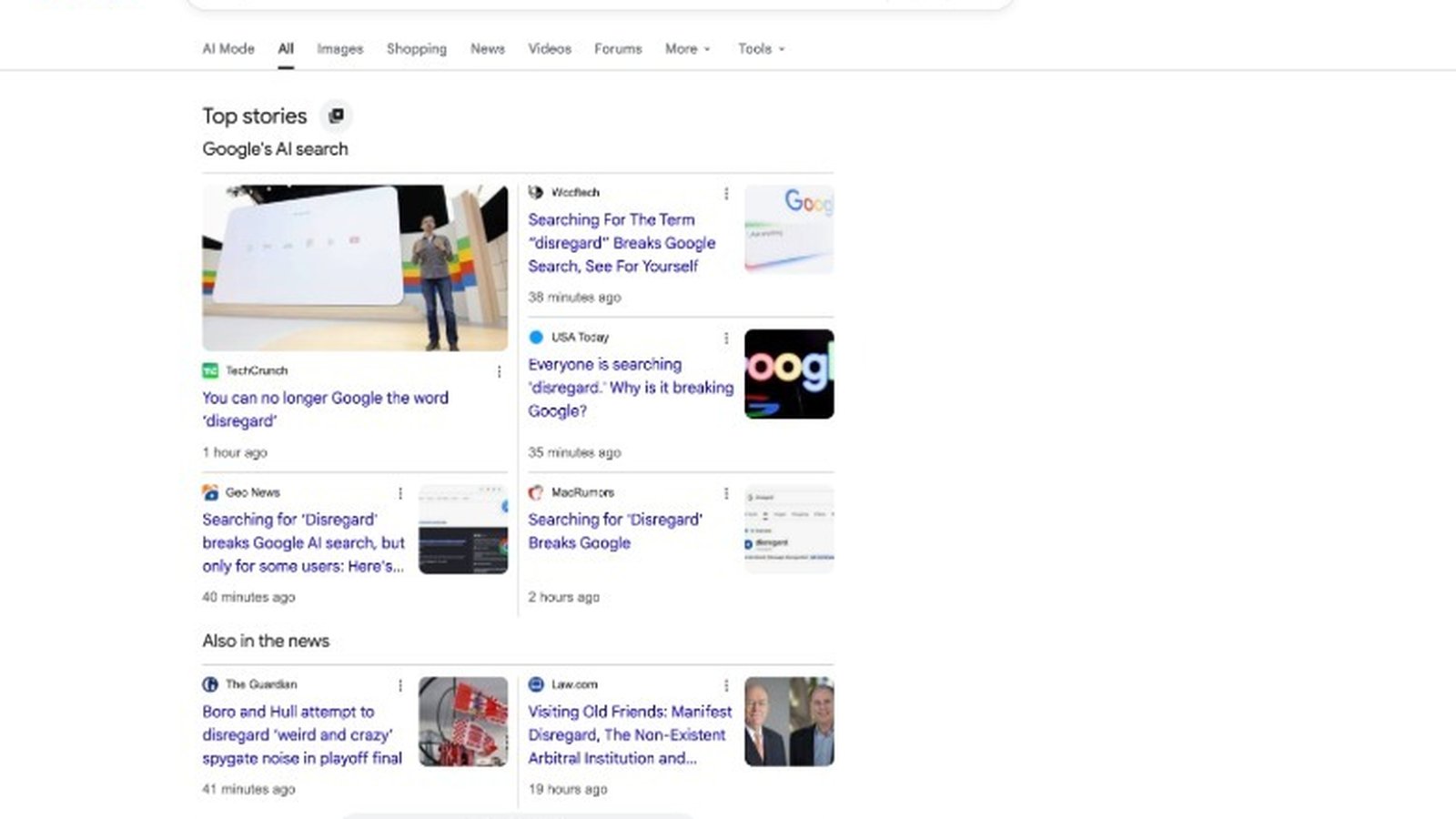The image size is (1456, 819).
Task: Click the 'Google's AI search' subheading
Action: [x=275, y=149]
